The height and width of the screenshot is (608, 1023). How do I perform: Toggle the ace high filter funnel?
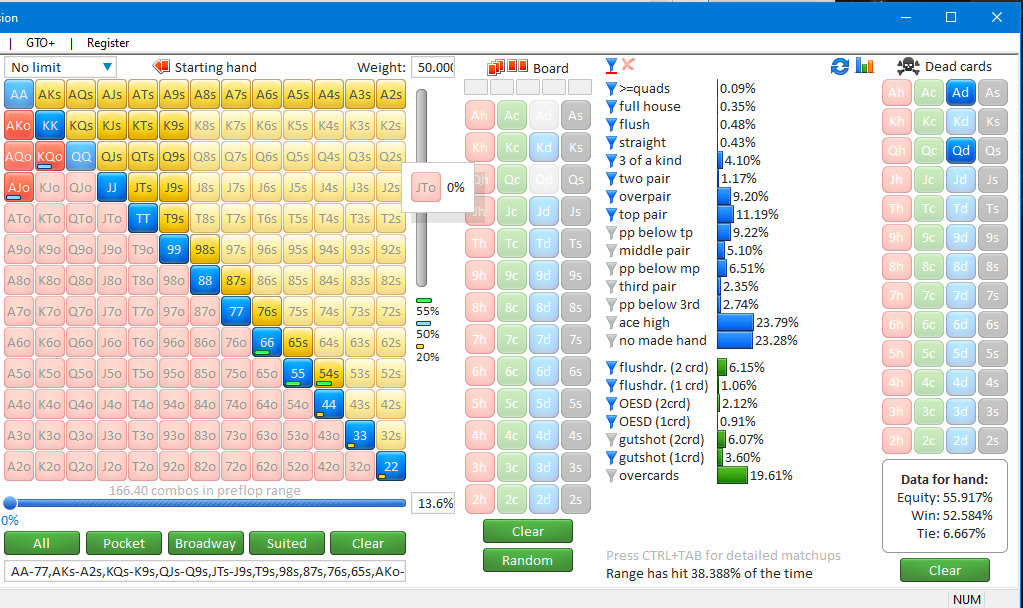611,323
